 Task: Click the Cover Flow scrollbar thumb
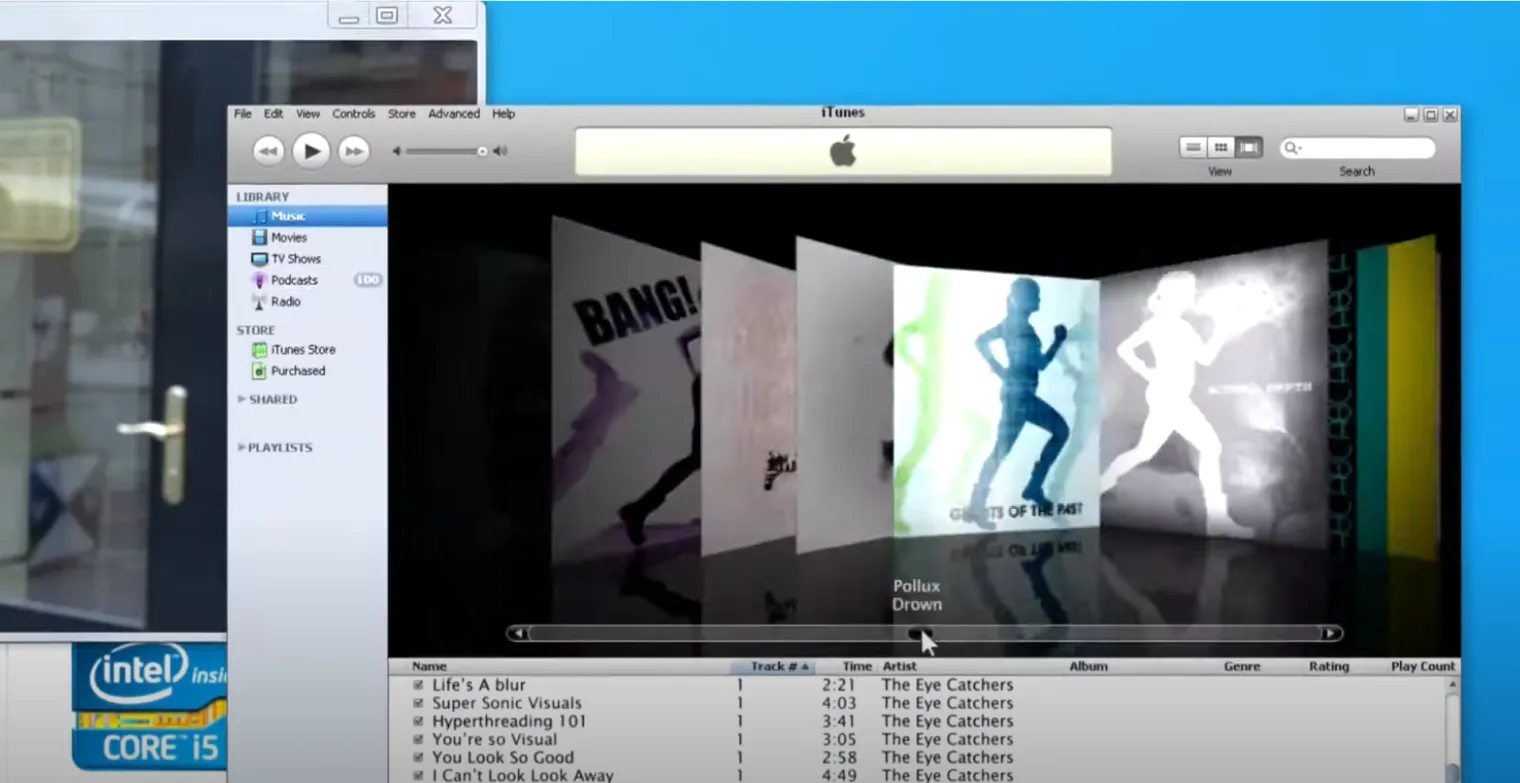coord(920,633)
